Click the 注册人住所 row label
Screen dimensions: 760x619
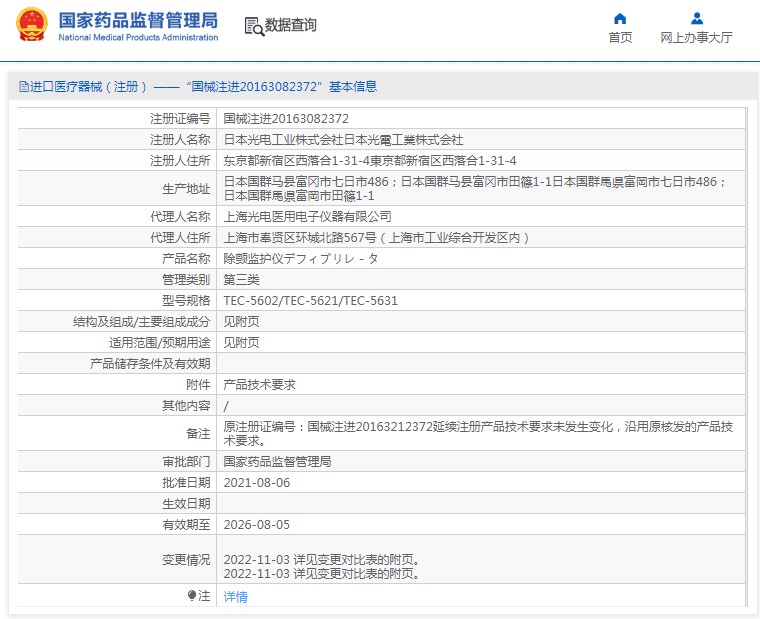pos(180,160)
